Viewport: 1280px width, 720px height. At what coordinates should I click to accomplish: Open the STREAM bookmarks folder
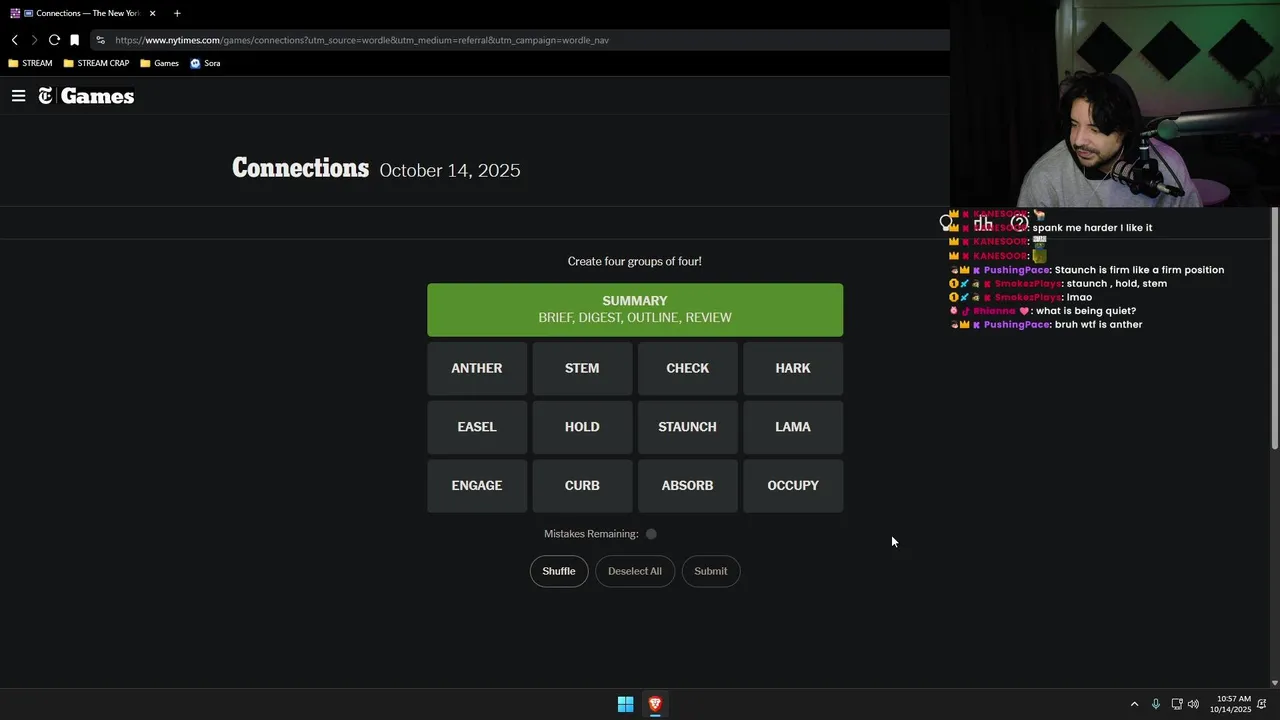pos(30,63)
